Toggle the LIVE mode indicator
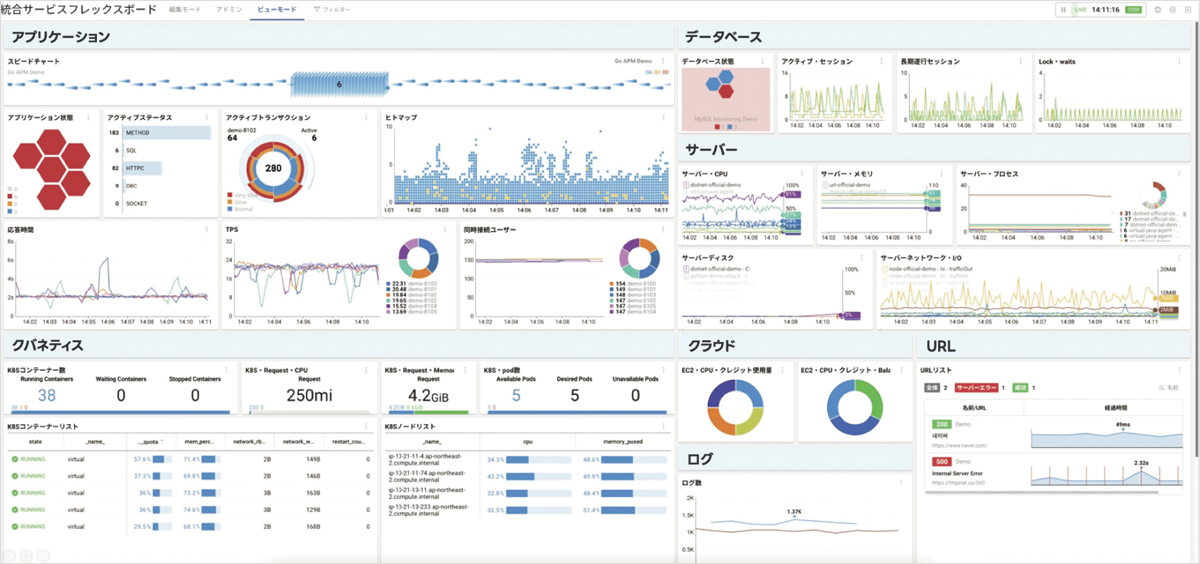The width and height of the screenshot is (1200, 564). click(1080, 9)
